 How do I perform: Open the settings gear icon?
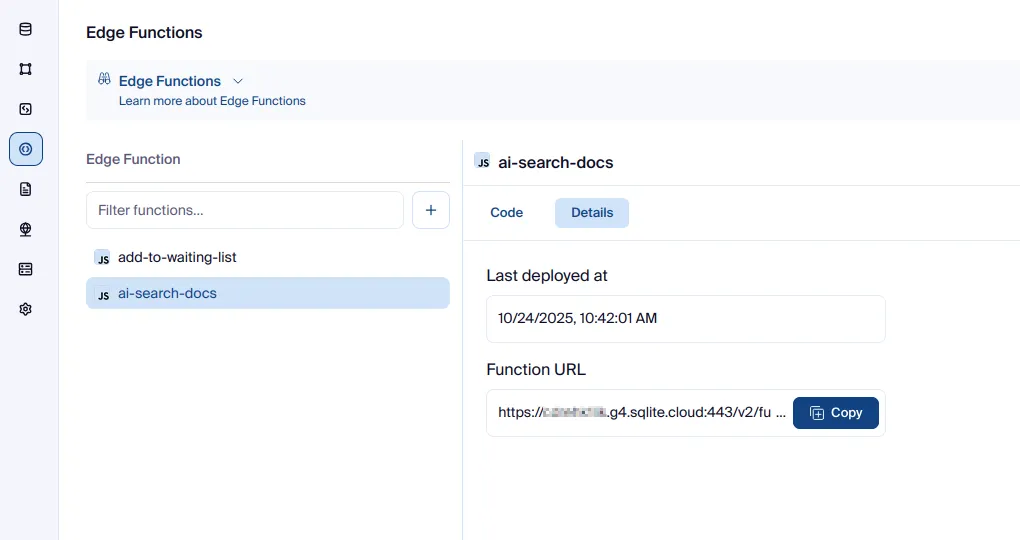[26, 309]
